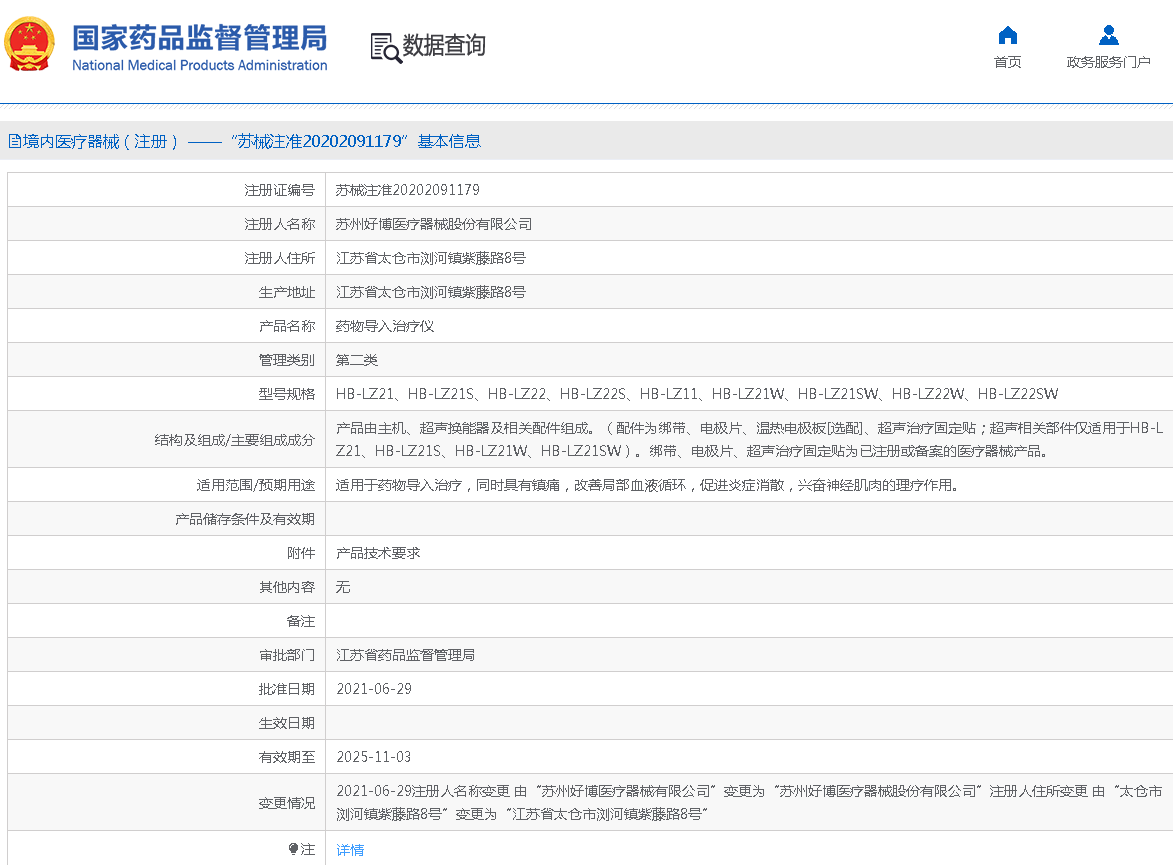1173x865 pixels.
Task: Click approval department 江苏省药品监督管理局
Action: pos(405,655)
